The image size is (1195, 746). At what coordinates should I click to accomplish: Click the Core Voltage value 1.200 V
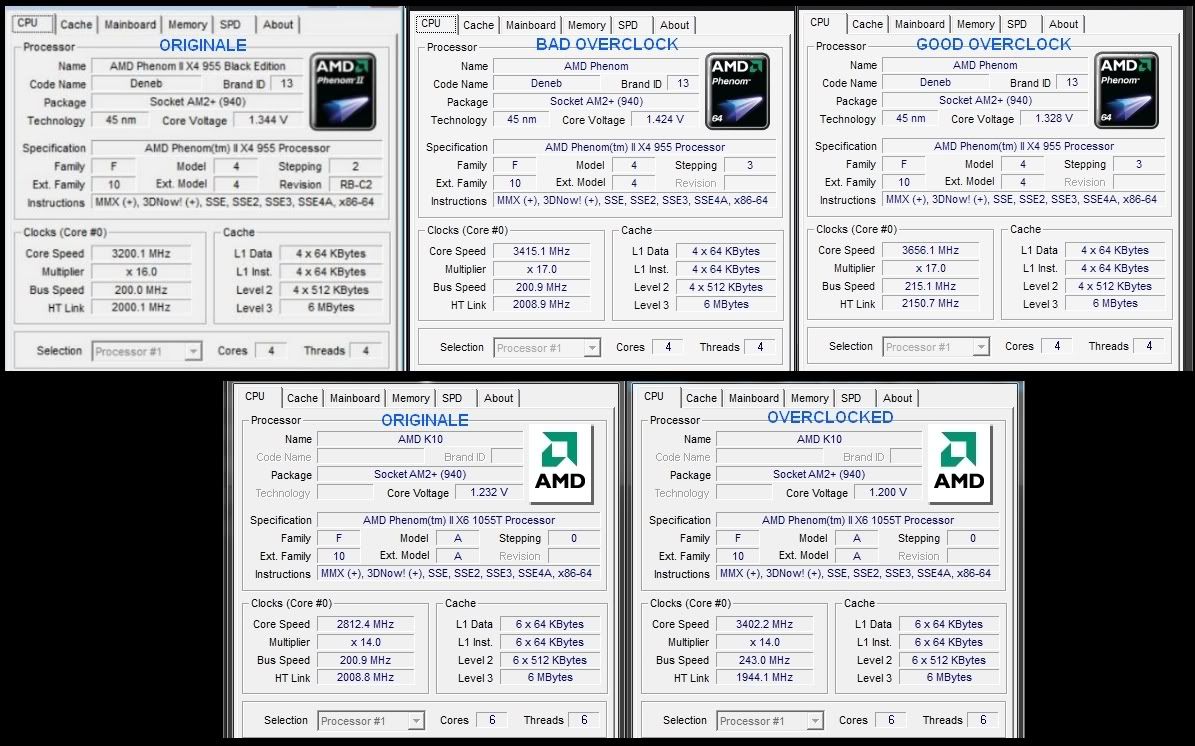tap(888, 492)
